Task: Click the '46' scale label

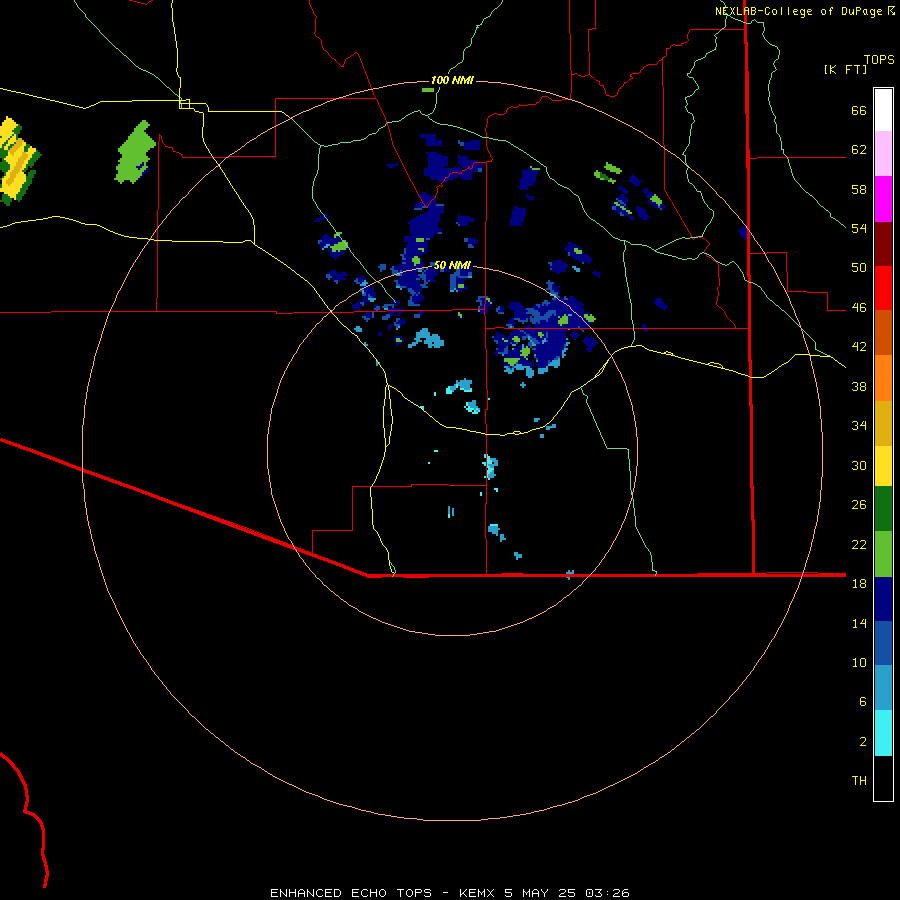Action: pos(859,308)
